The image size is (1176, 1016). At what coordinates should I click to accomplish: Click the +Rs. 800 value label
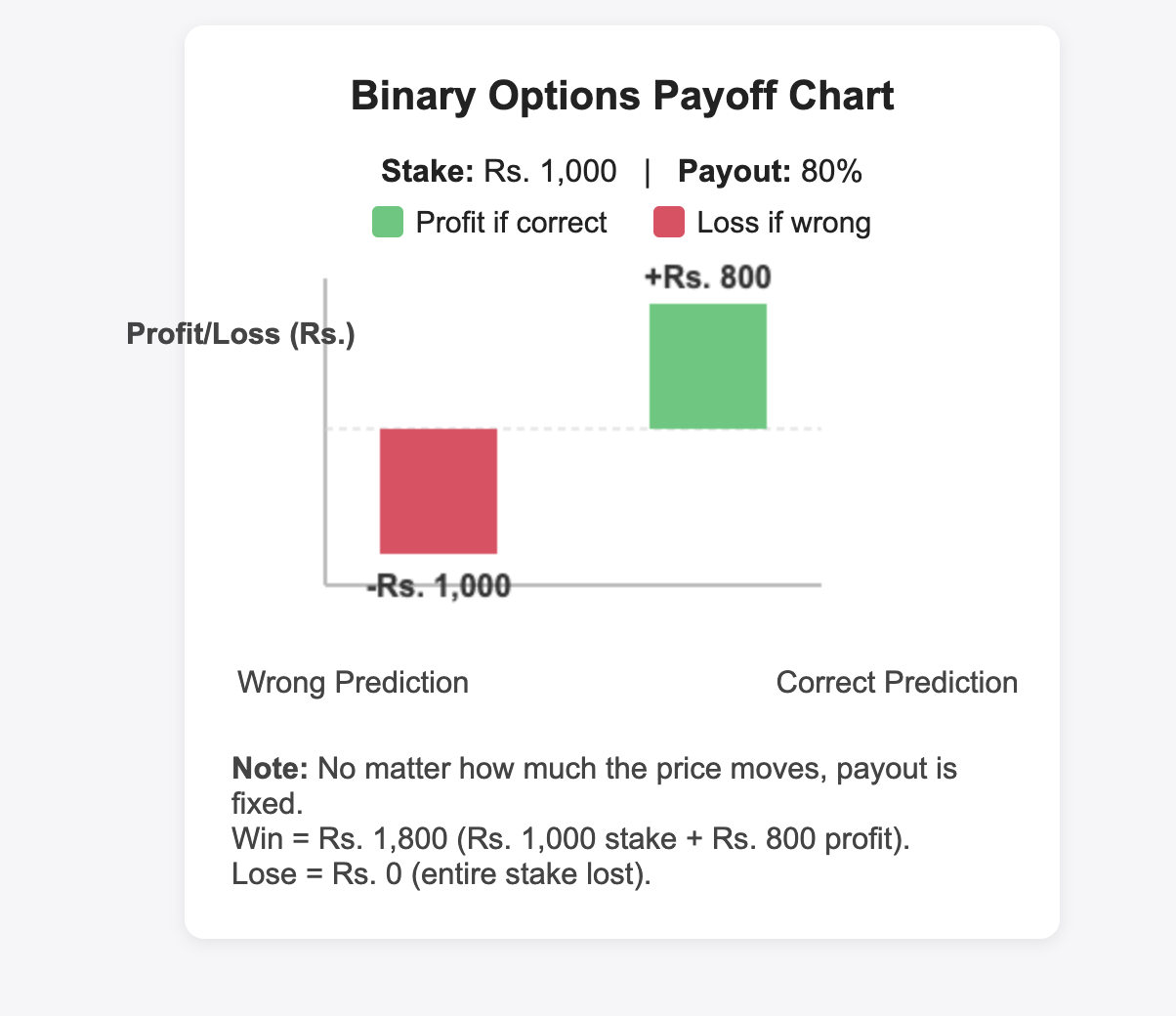708,277
